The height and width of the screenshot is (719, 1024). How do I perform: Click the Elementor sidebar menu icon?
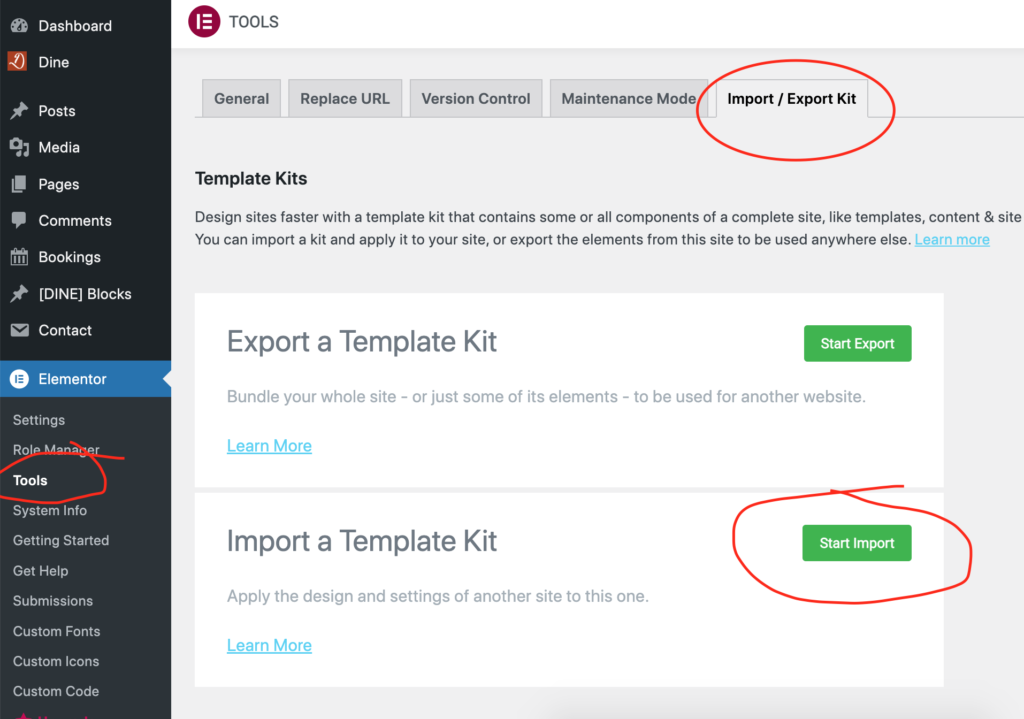[x=20, y=379]
